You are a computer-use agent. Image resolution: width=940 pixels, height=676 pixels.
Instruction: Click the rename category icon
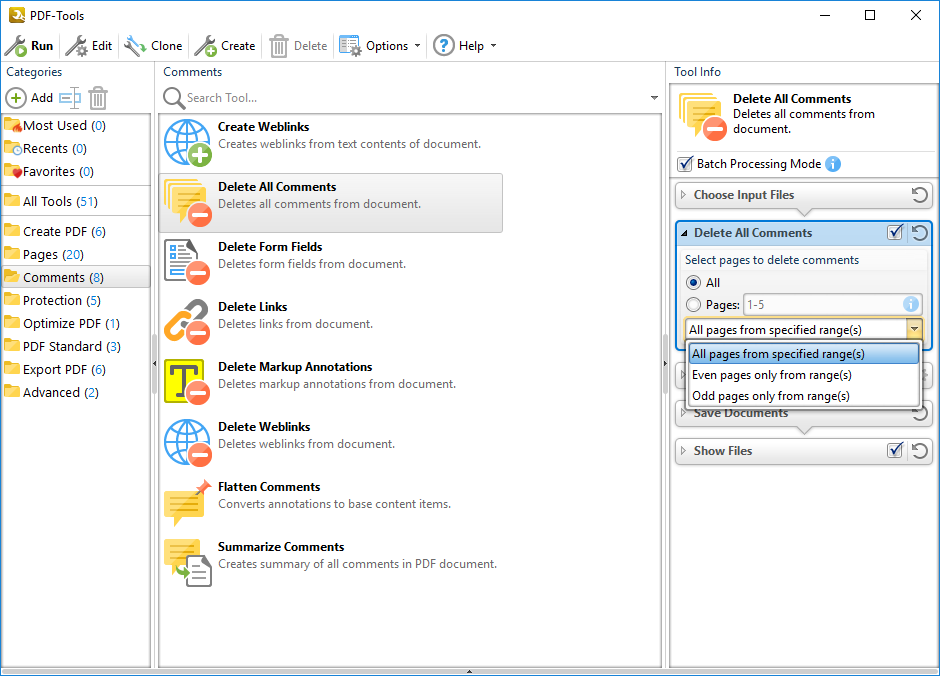[x=69, y=98]
